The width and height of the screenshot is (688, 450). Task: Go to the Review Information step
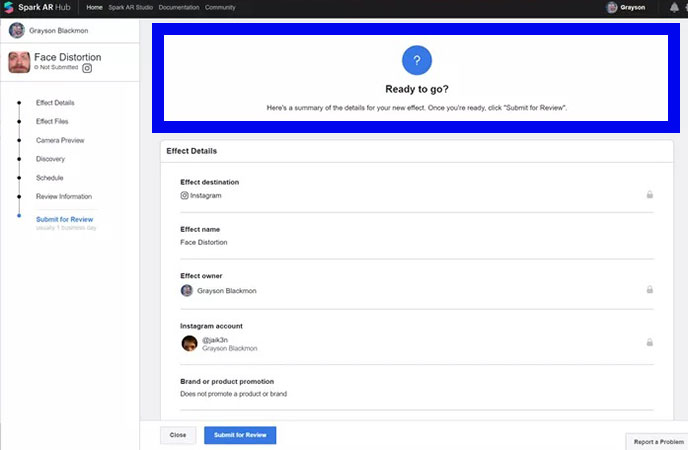(x=64, y=196)
